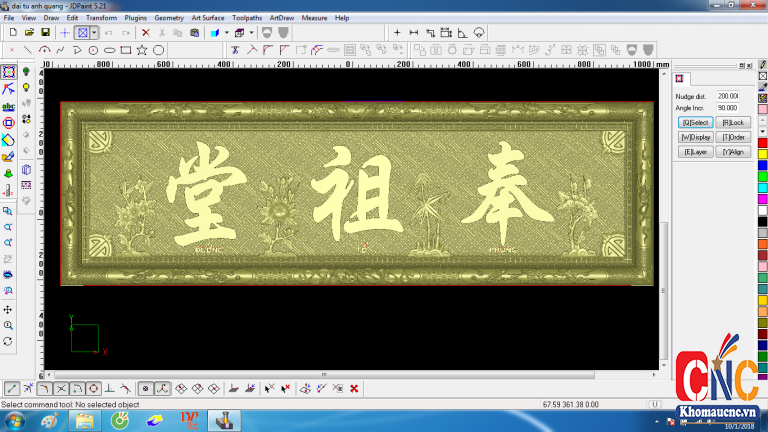This screenshot has width=768, height=432.
Task: Toggle endpoint snap in bottom toolbar
Action: click(11, 388)
